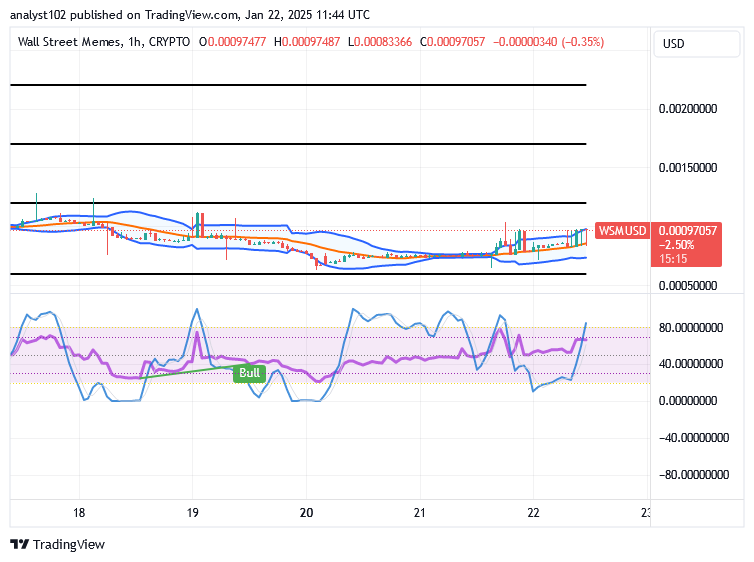Open the USD currency selector
This screenshot has height=562, width=754.
point(696,44)
